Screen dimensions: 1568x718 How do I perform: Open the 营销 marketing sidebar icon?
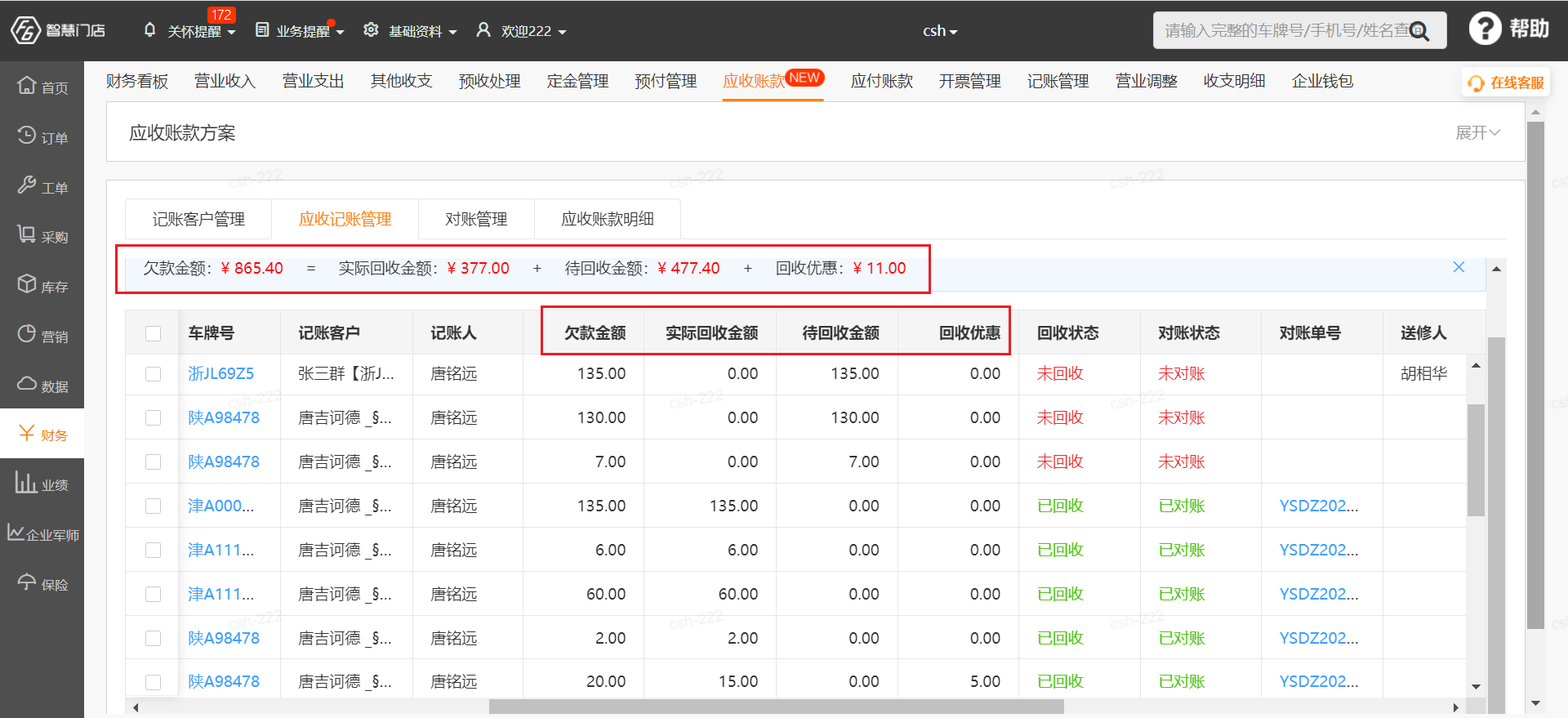[x=27, y=334]
